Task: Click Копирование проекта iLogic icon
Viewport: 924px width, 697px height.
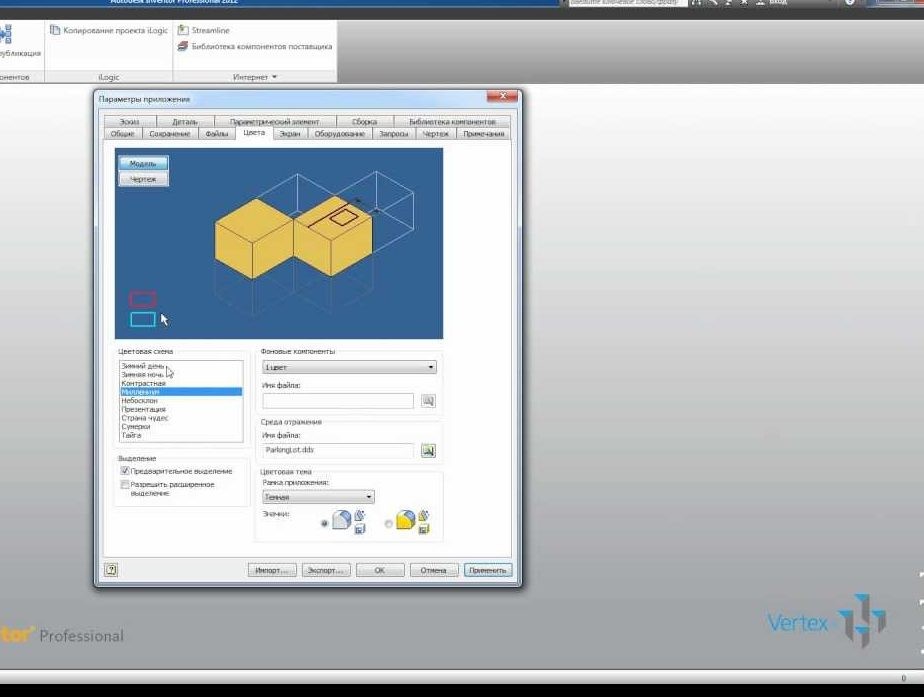Action: pos(55,31)
